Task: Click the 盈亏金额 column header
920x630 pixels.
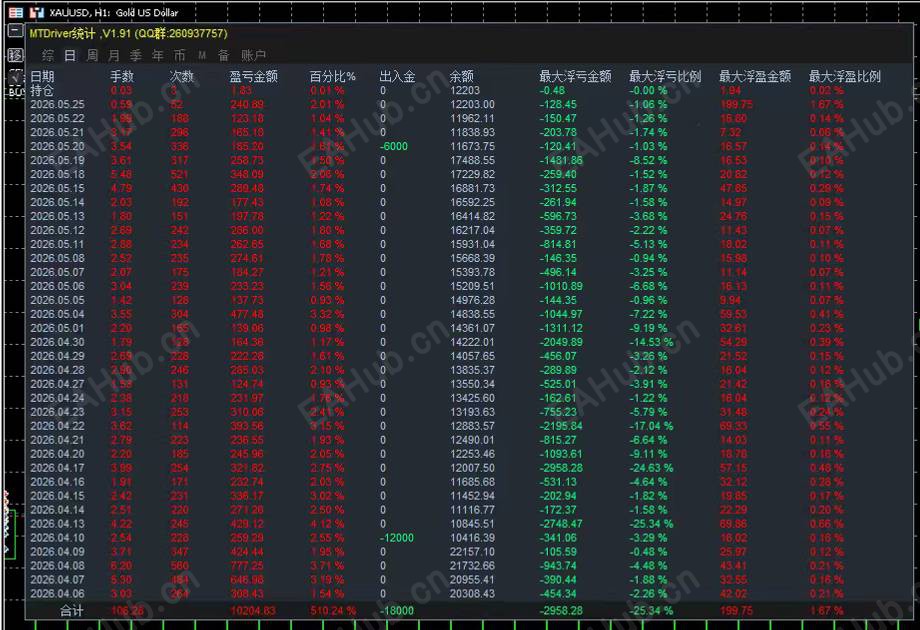Action: coord(253,76)
